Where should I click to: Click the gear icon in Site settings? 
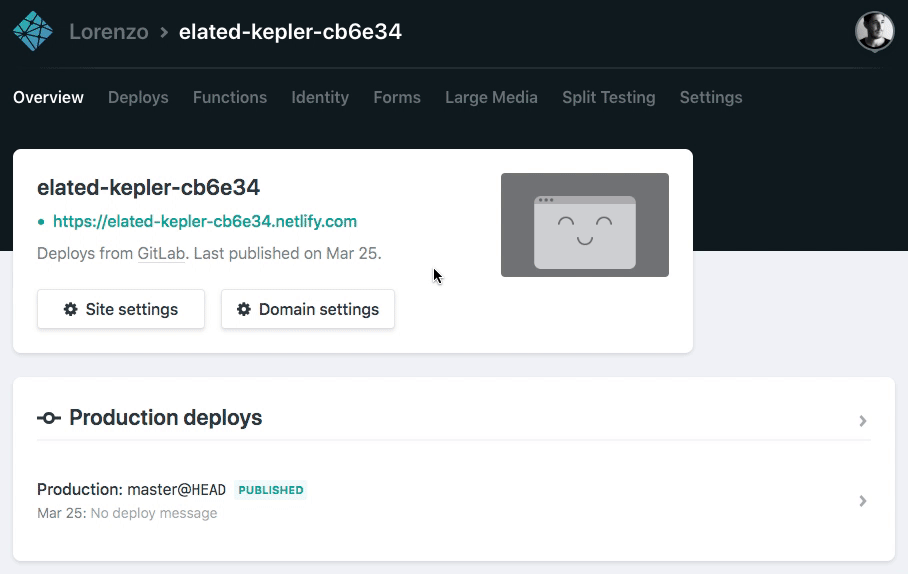71,309
